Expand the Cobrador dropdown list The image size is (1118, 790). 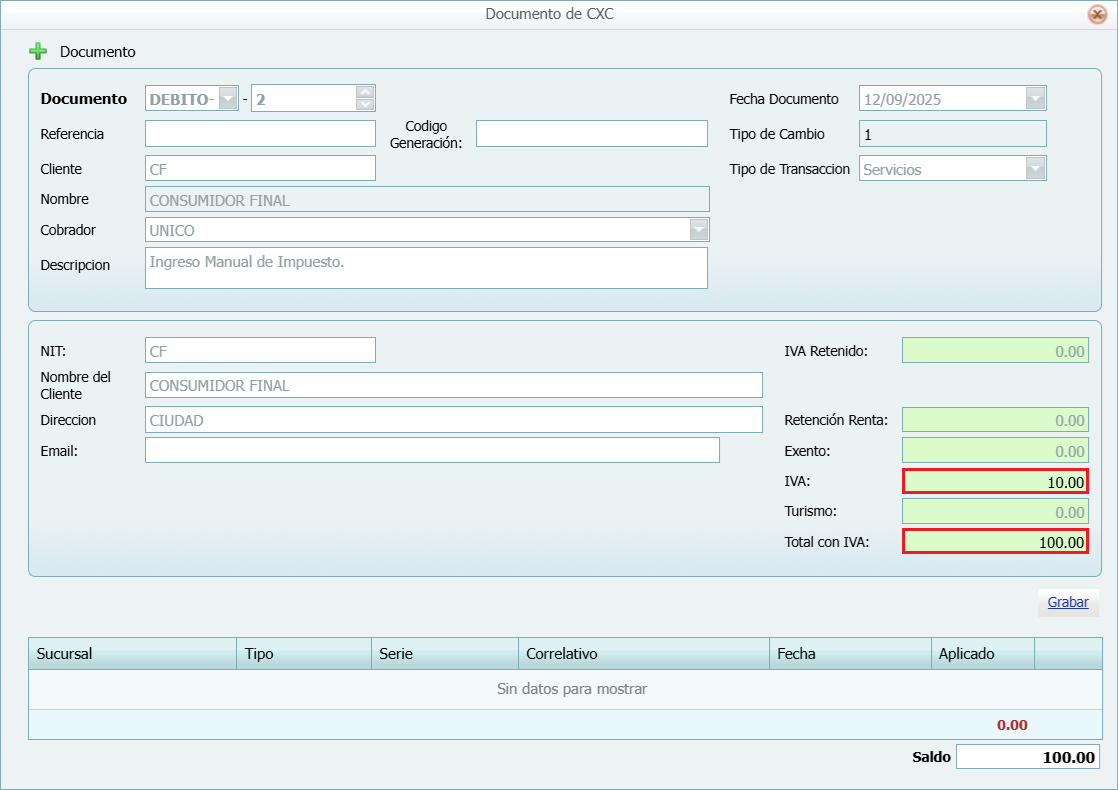point(698,230)
